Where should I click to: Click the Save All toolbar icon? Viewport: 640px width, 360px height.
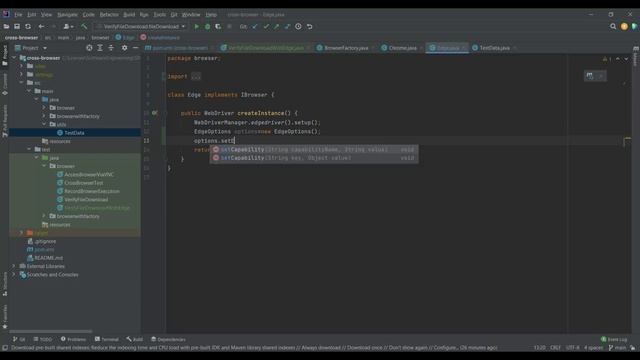coord(17,27)
